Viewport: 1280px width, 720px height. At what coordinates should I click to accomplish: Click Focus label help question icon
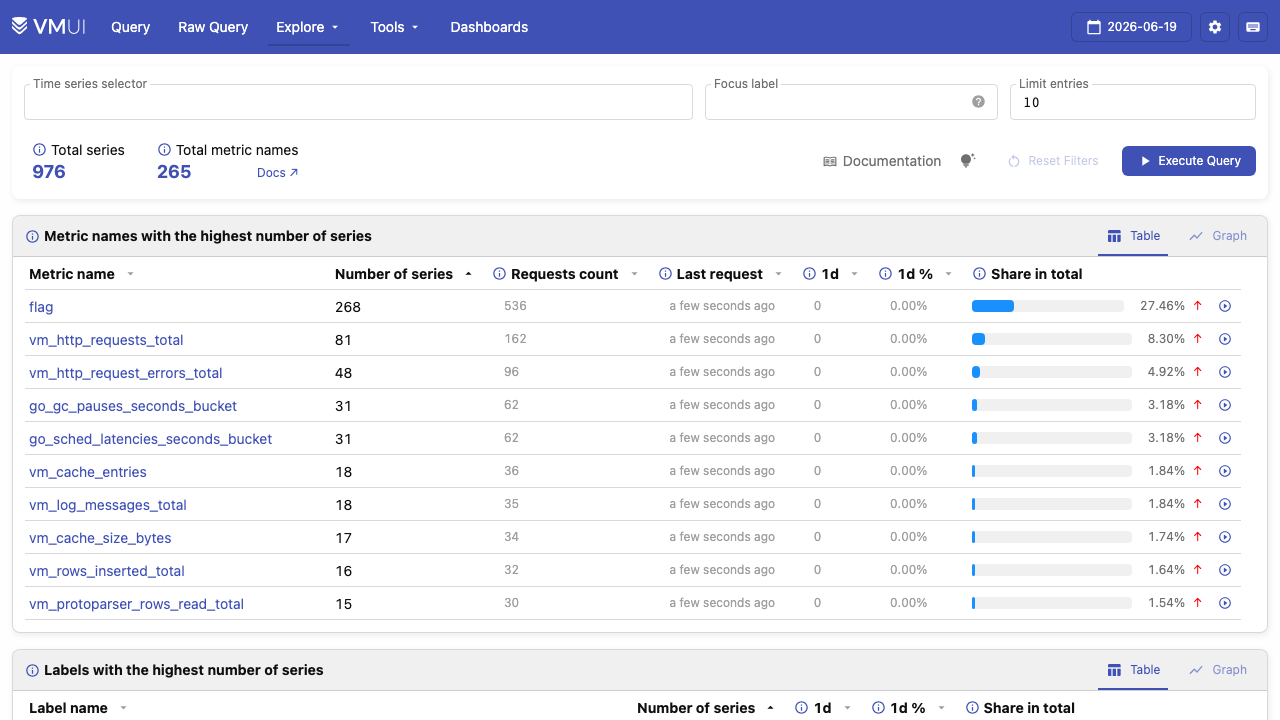tap(978, 102)
